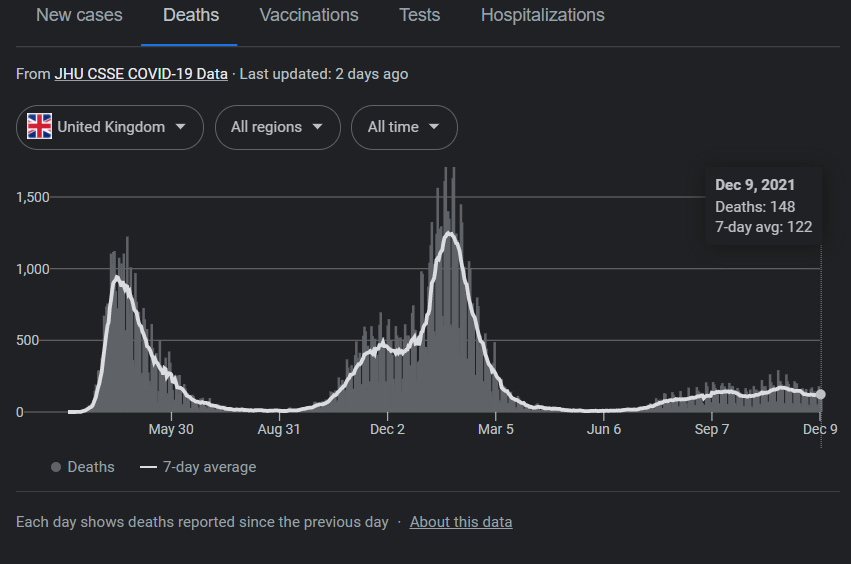Click the 7-day avg: 122 tooltip value

[x=764, y=227]
